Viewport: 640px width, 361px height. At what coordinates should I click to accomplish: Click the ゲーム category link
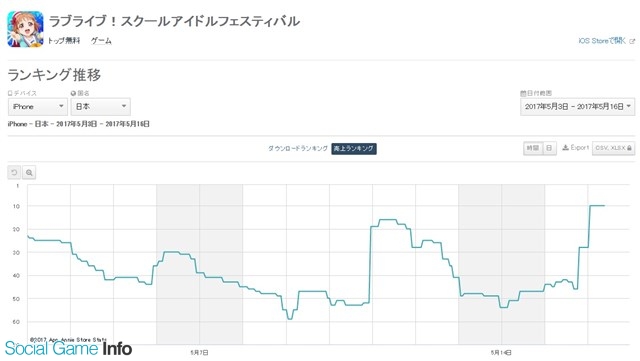coord(101,40)
